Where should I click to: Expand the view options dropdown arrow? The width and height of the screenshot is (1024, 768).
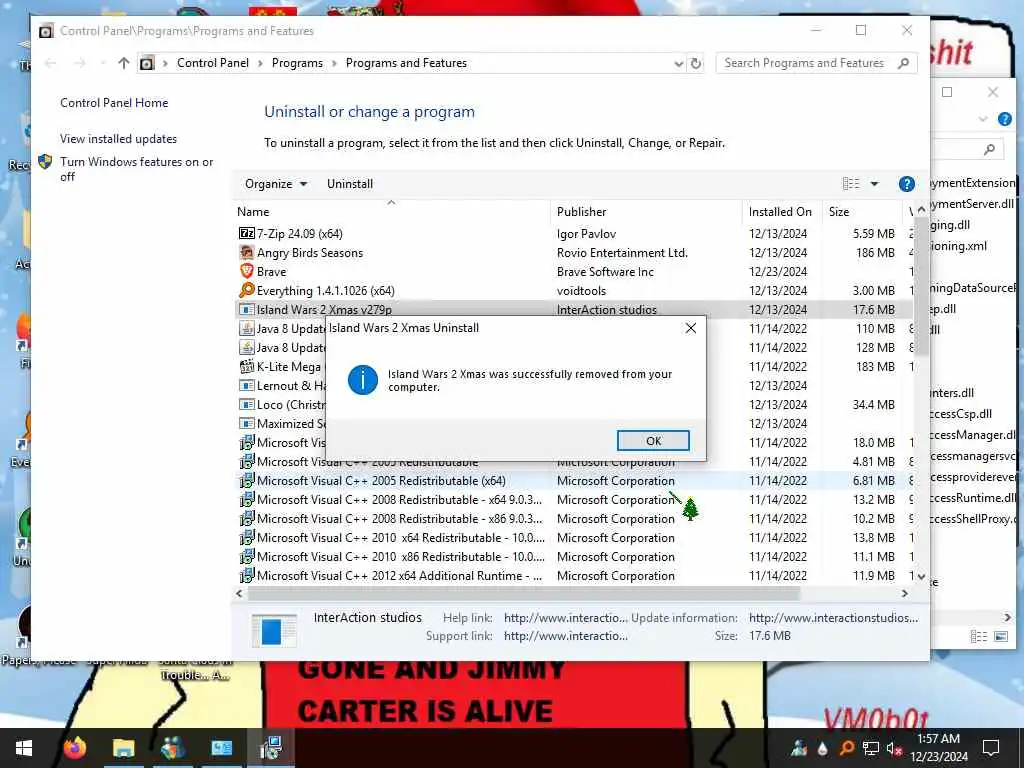[x=874, y=184]
